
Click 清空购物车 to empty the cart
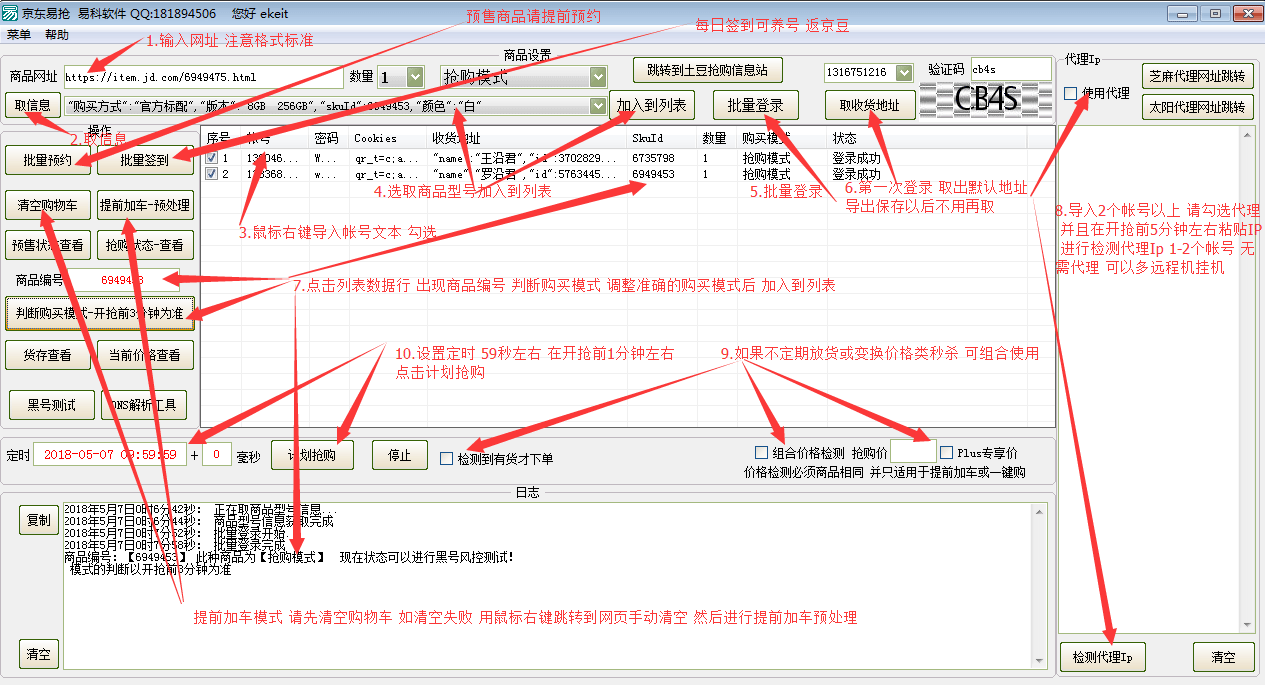tap(48, 205)
